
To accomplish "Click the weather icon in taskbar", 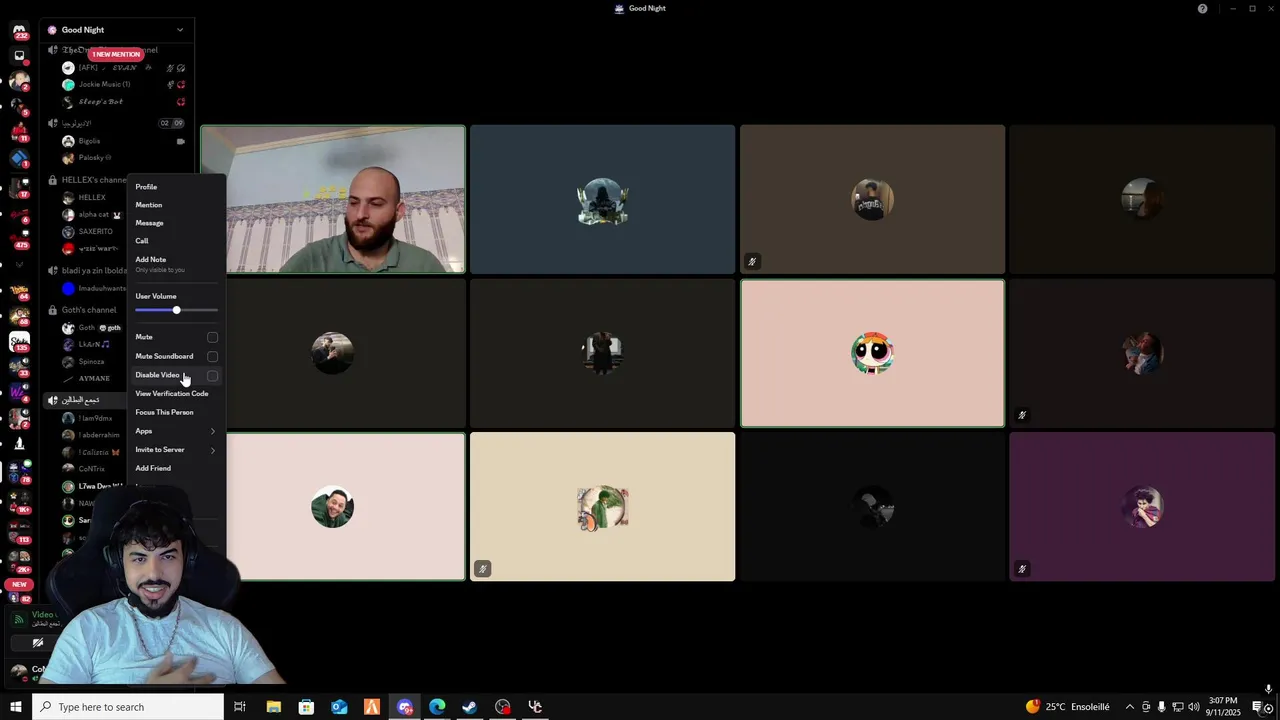I will coord(1033,706).
